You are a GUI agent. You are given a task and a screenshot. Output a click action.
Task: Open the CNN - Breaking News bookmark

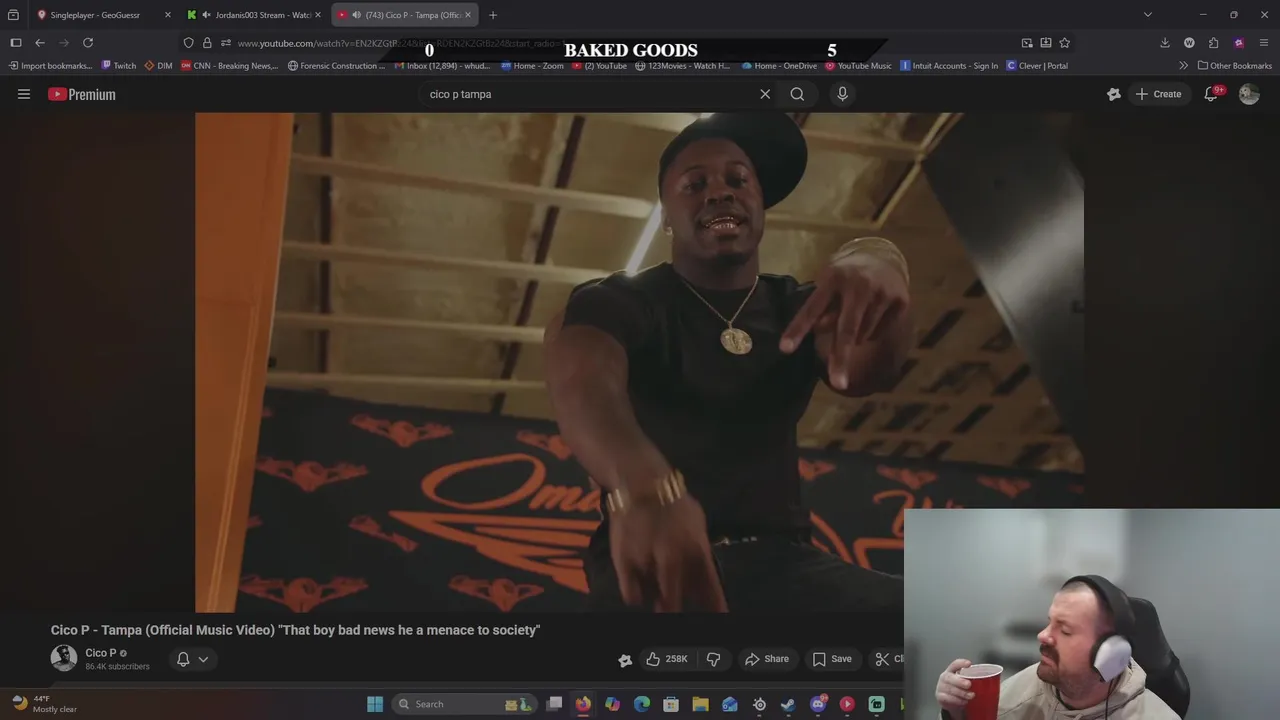tap(229, 66)
